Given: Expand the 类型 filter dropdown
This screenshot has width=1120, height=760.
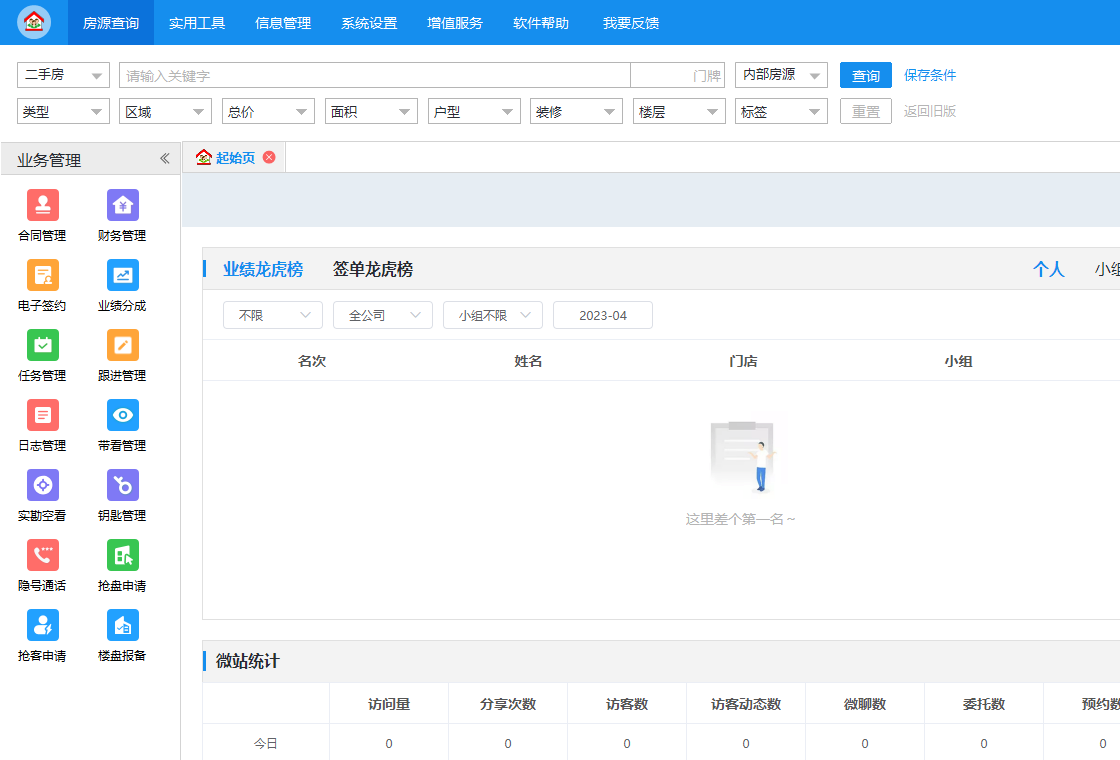Looking at the screenshot, I should click(63, 111).
